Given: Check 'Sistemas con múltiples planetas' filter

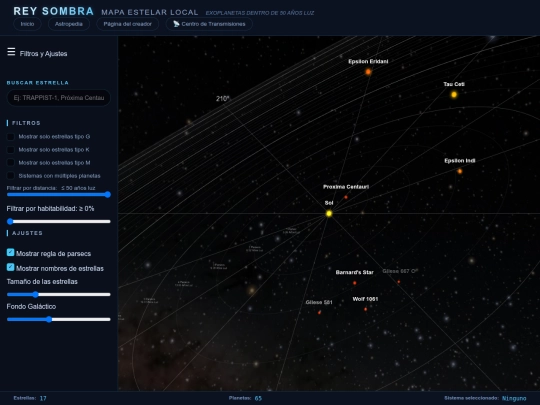Looking at the screenshot, I should [11, 176].
